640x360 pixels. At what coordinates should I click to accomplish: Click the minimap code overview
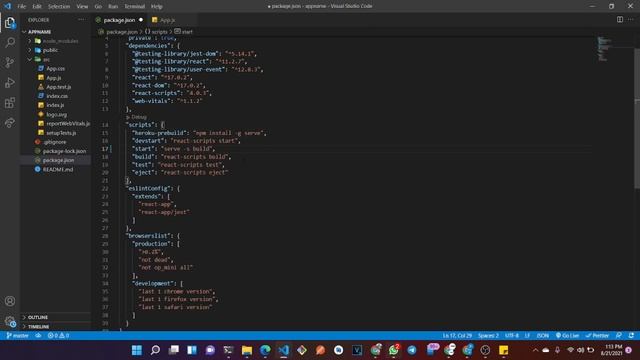pyautogui.click(x=604, y=49)
